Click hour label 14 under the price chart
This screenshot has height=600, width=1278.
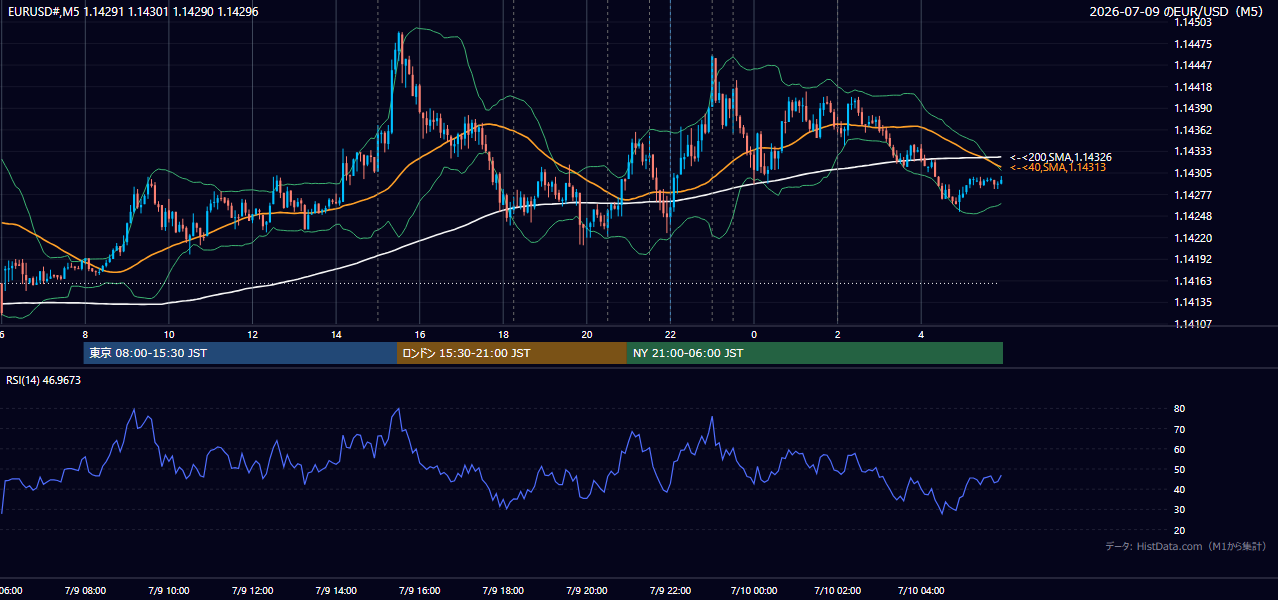pyautogui.click(x=336, y=334)
